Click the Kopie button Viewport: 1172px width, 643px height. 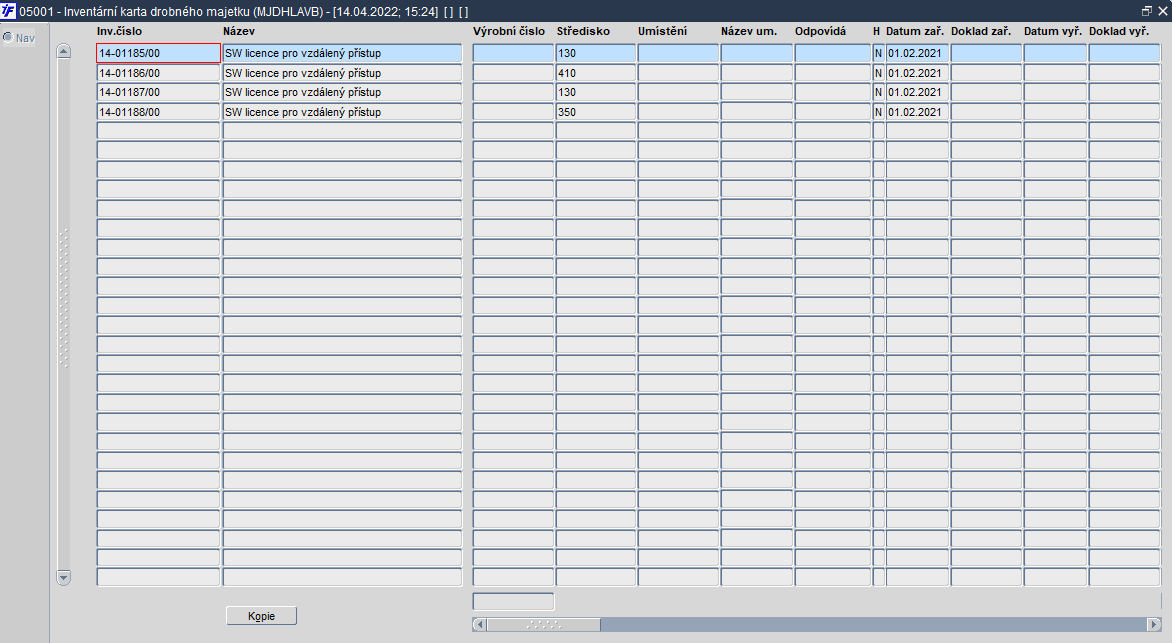(262, 616)
